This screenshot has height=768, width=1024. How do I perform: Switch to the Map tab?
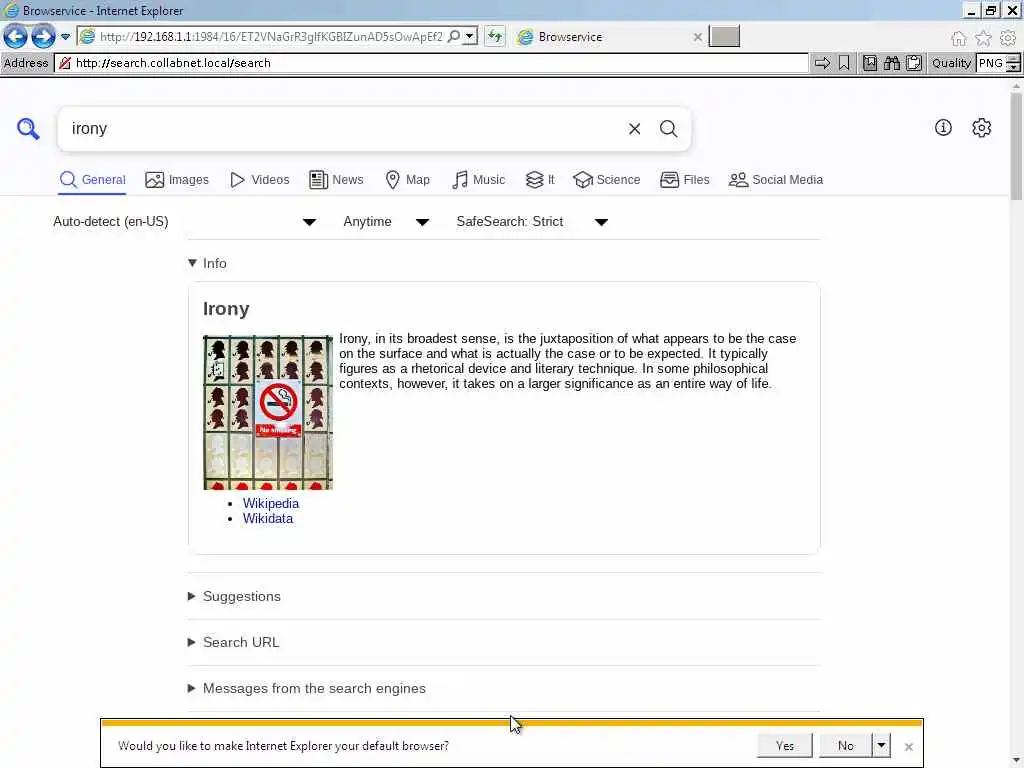pyautogui.click(x=408, y=180)
